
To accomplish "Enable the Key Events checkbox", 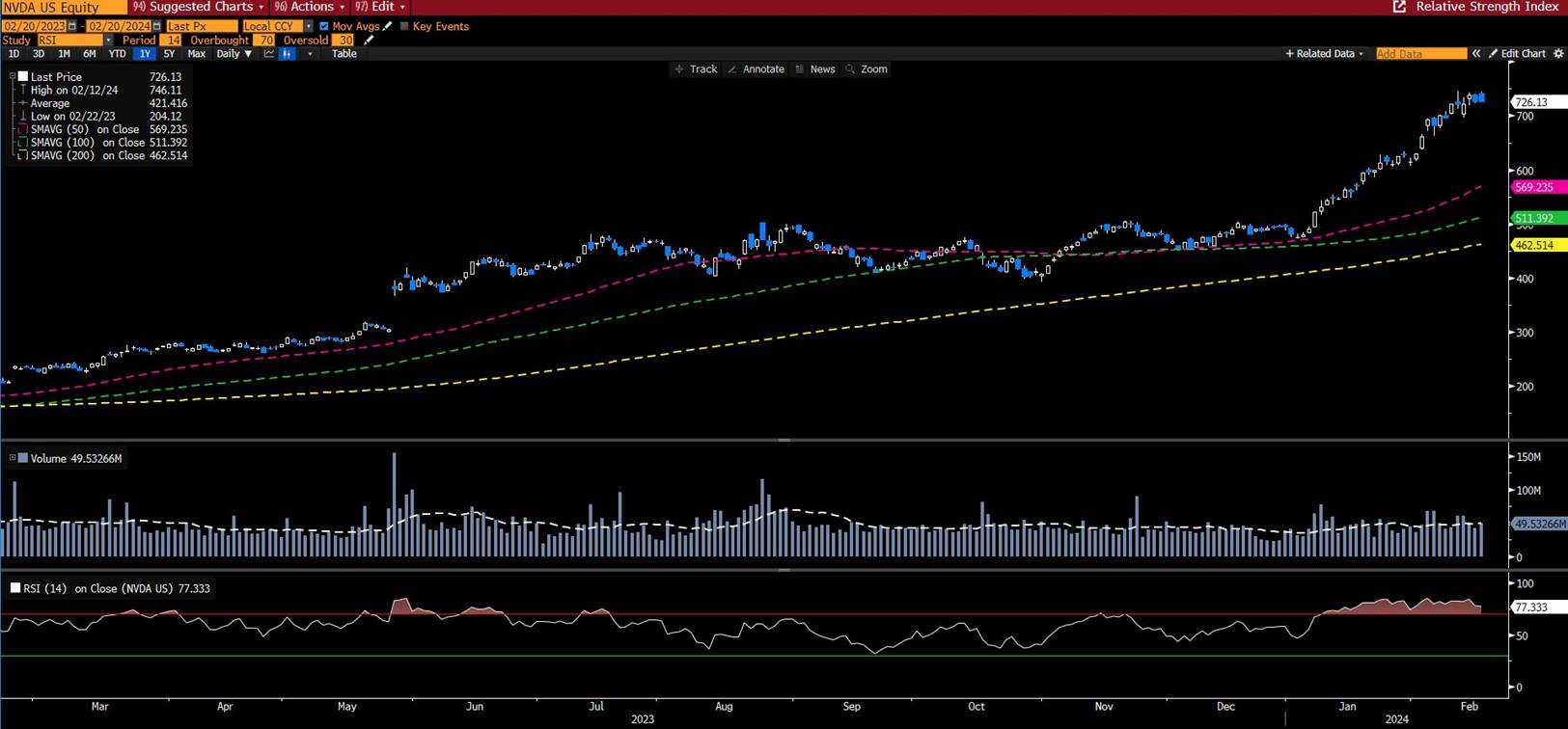I will click(404, 26).
